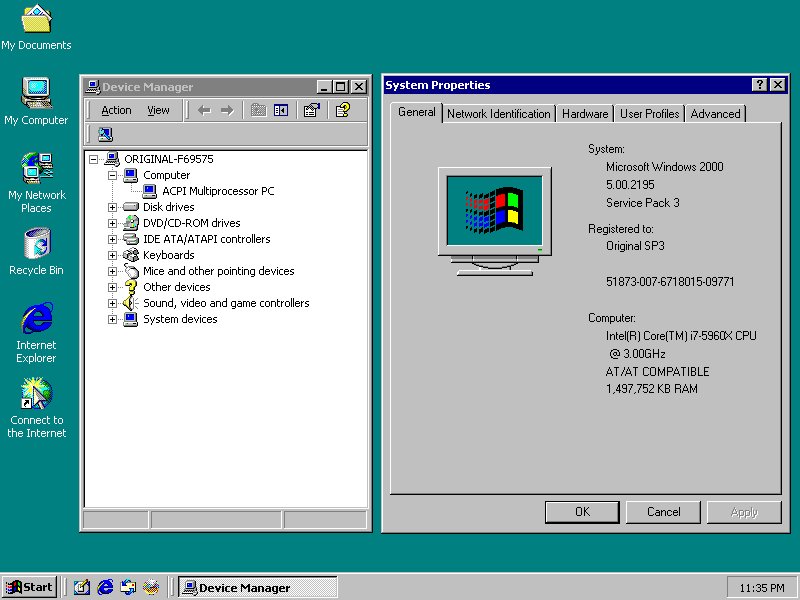Open the Action menu
The height and width of the screenshot is (600, 800).
pos(116,110)
